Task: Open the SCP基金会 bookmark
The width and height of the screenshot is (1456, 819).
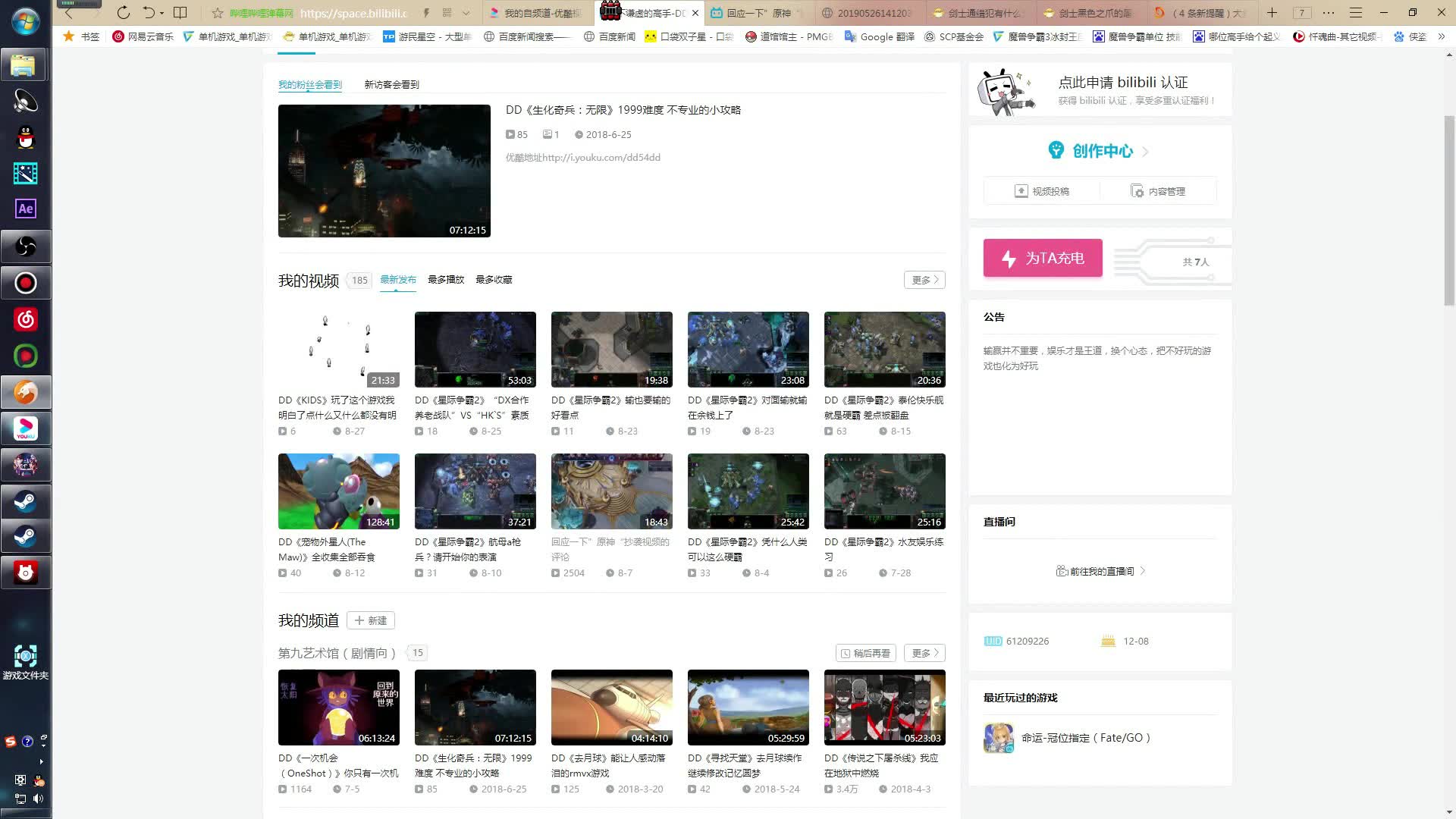Action: pyautogui.click(x=954, y=36)
